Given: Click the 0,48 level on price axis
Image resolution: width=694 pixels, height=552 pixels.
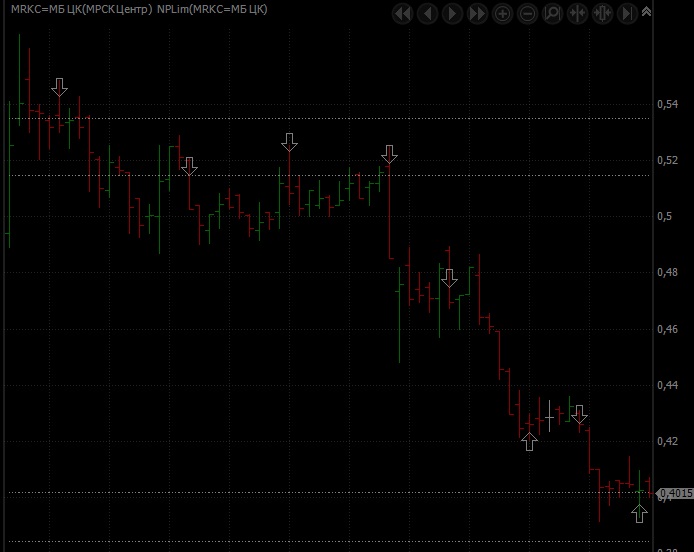Looking at the screenshot, I should click(667, 272).
